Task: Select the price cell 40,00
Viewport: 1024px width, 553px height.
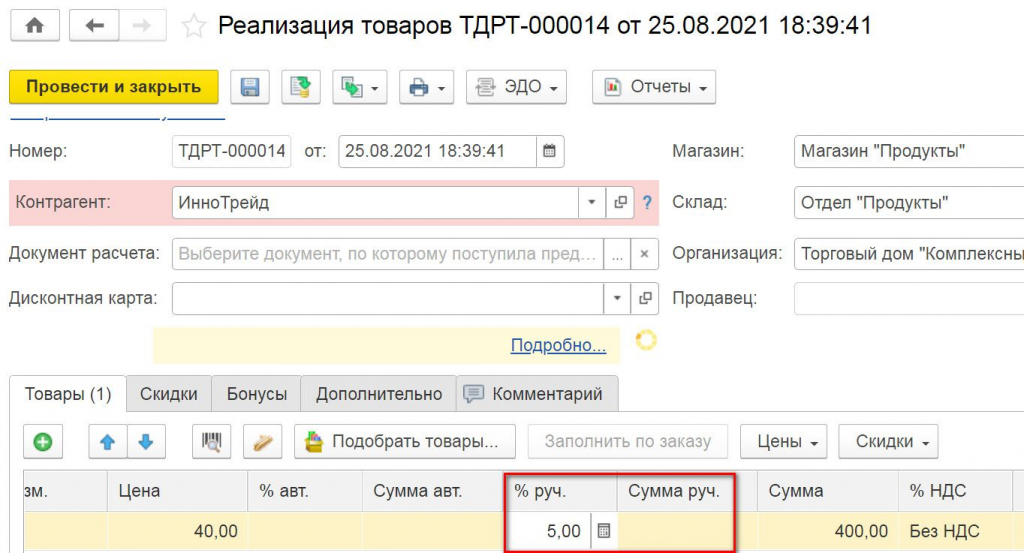Action: tap(177, 531)
